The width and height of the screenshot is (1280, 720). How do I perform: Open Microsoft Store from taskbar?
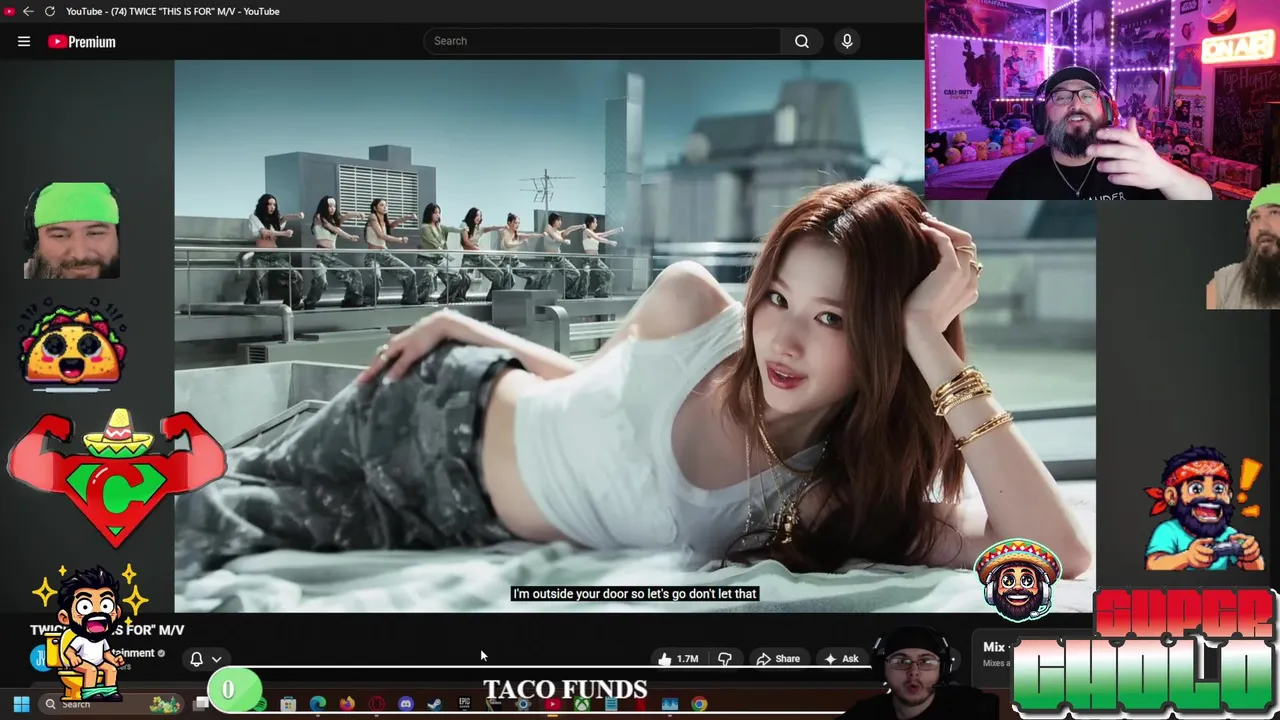pos(288,704)
